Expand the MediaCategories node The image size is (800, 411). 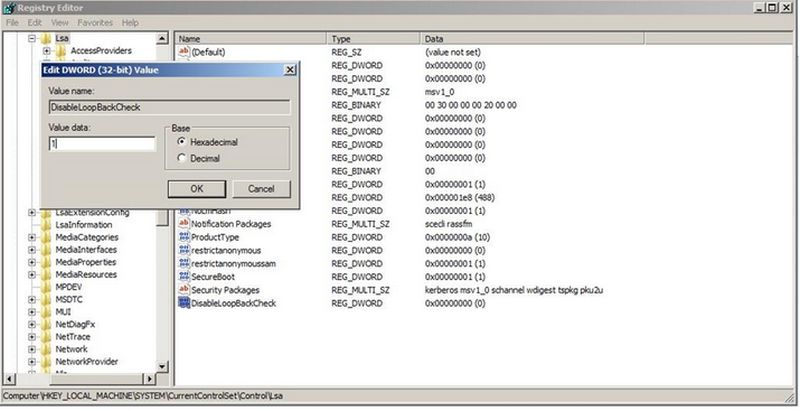tap(32, 237)
